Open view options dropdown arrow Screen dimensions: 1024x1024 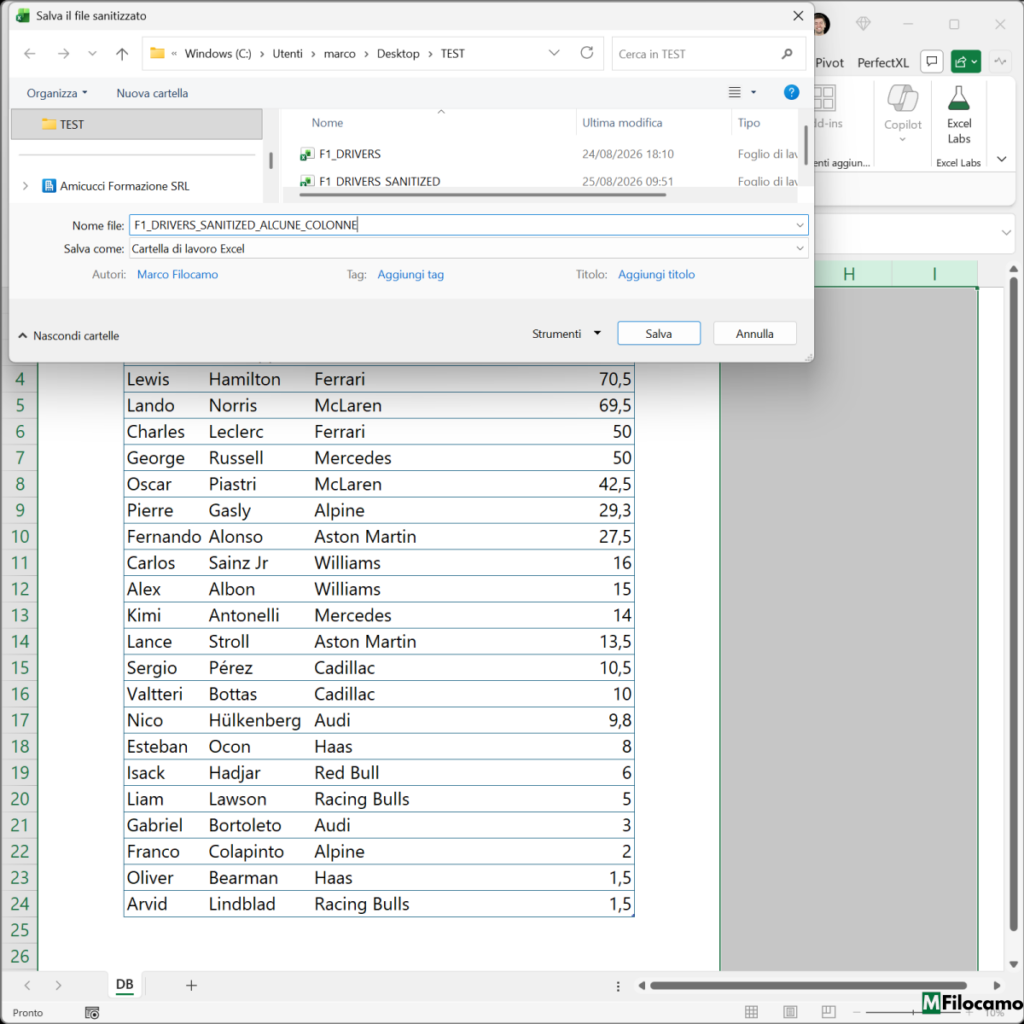point(754,93)
